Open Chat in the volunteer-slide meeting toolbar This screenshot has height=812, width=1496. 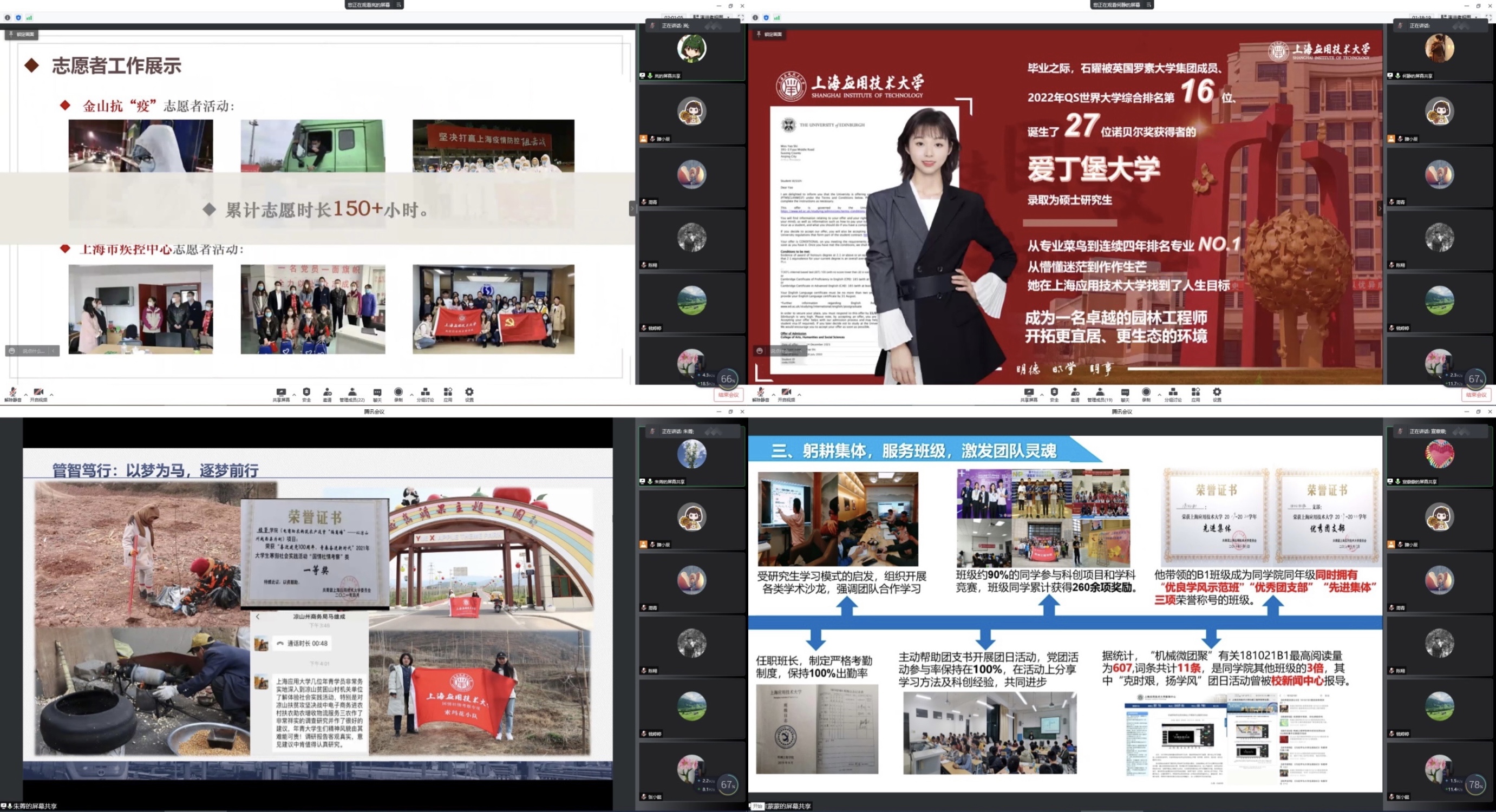pyautogui.click(x=377, y=393)
